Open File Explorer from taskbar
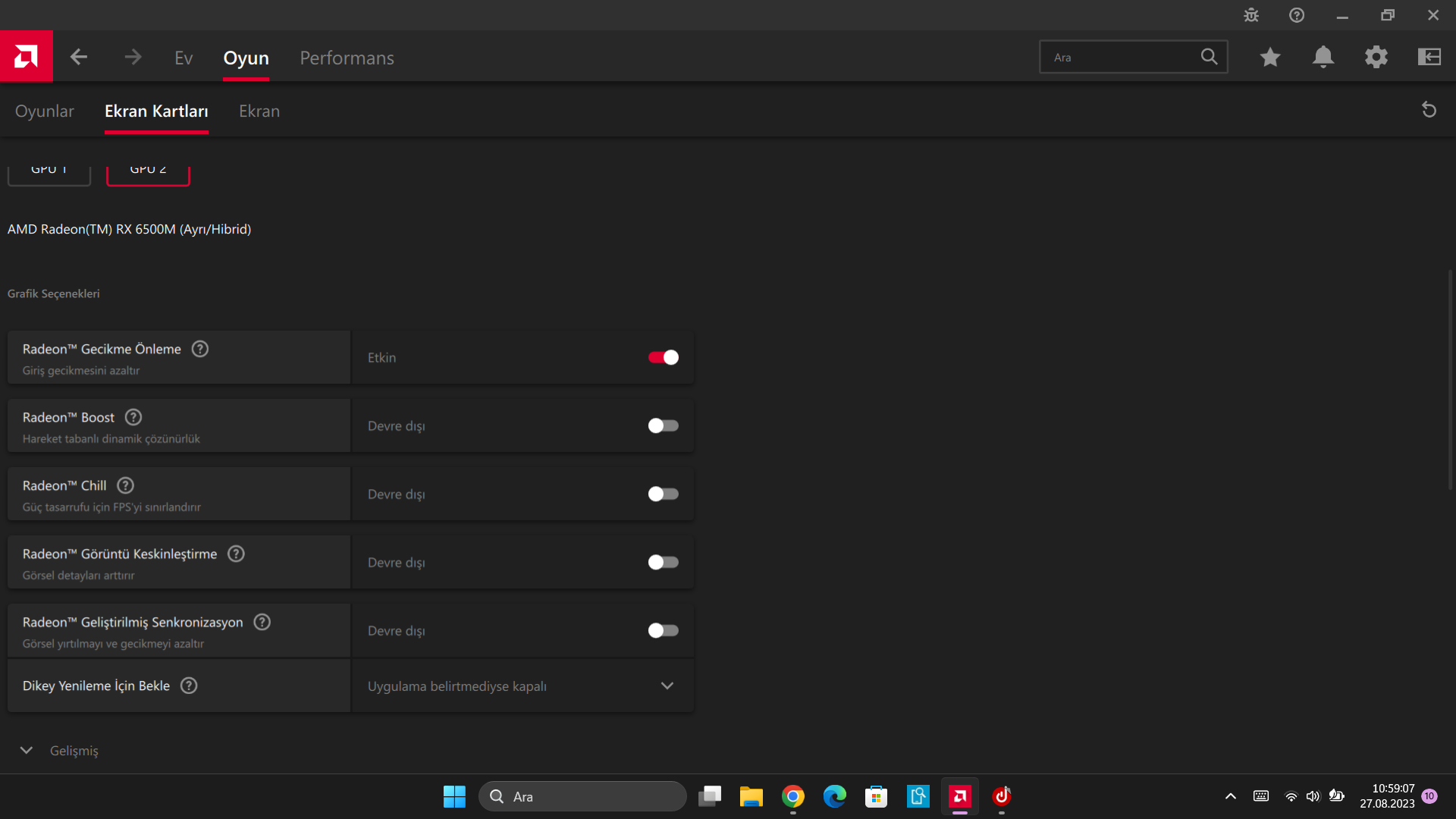 (752, 796)
